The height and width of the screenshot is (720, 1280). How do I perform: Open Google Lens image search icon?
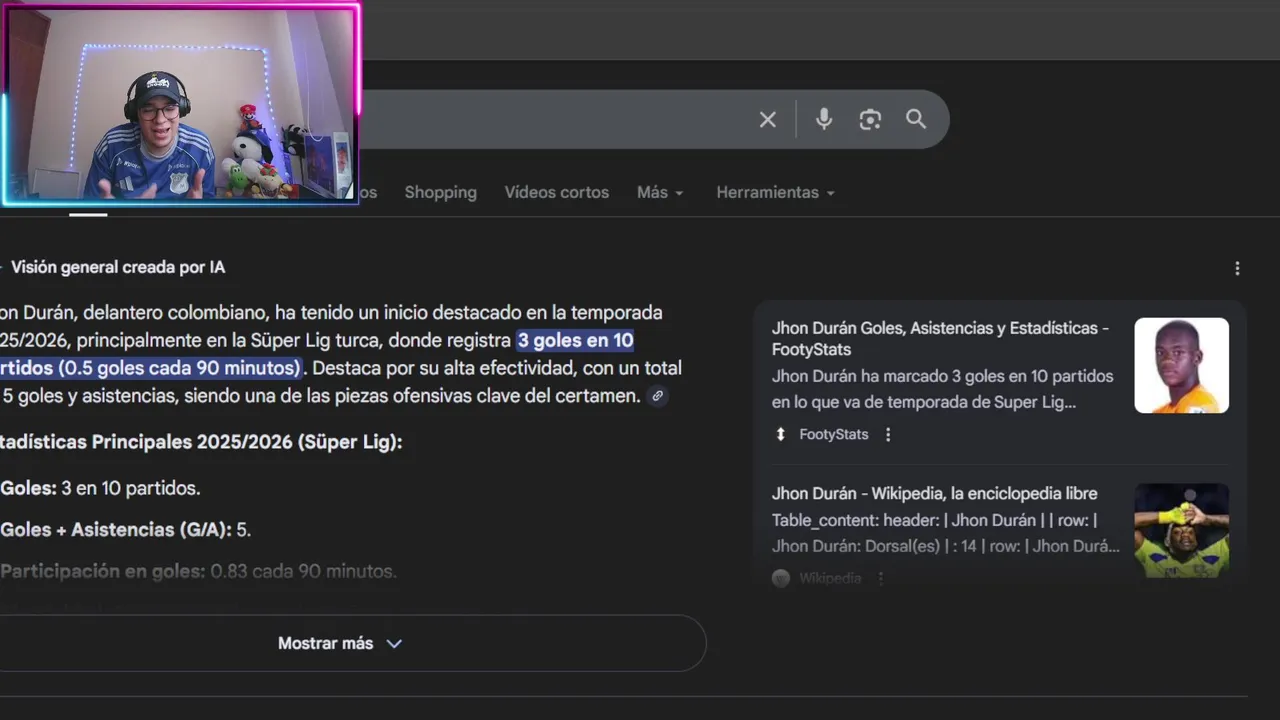pos(870,120)
